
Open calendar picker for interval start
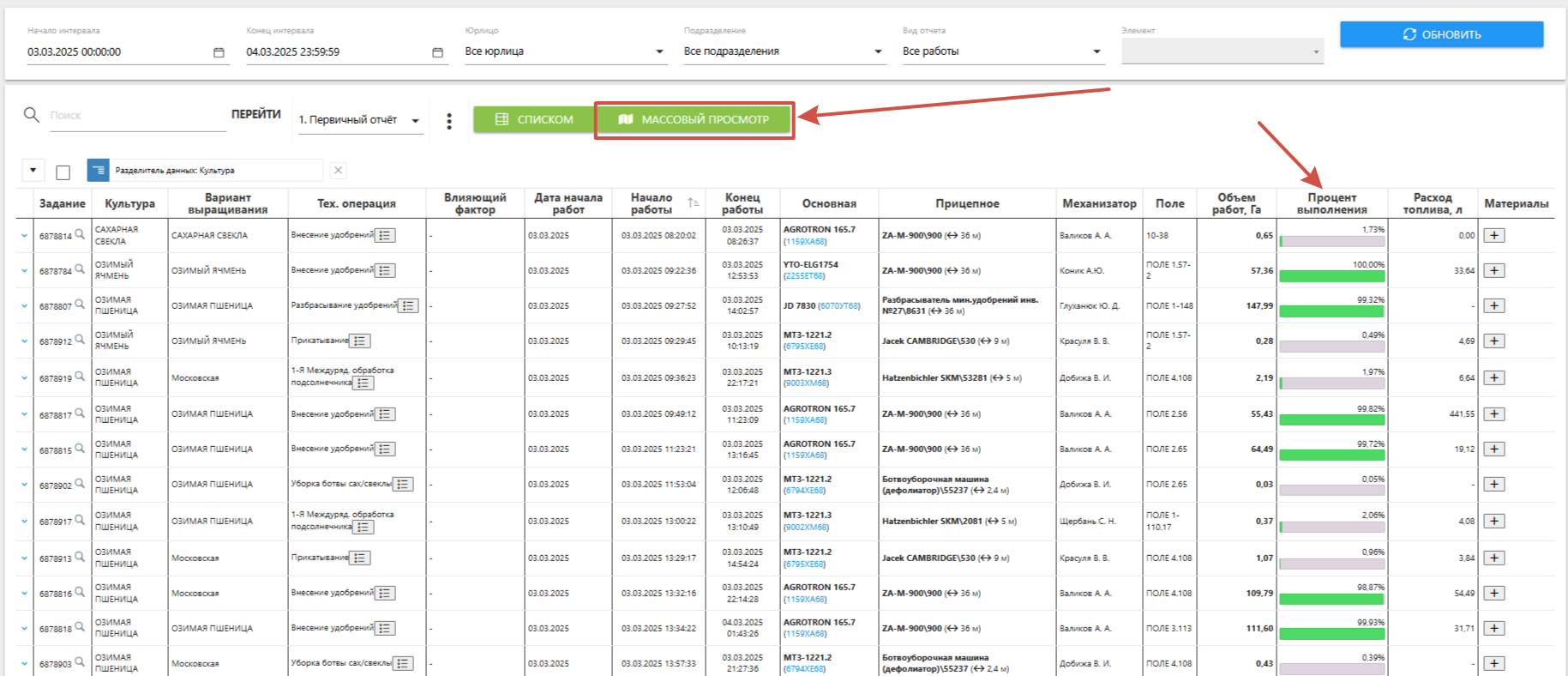tap(219, 52)
